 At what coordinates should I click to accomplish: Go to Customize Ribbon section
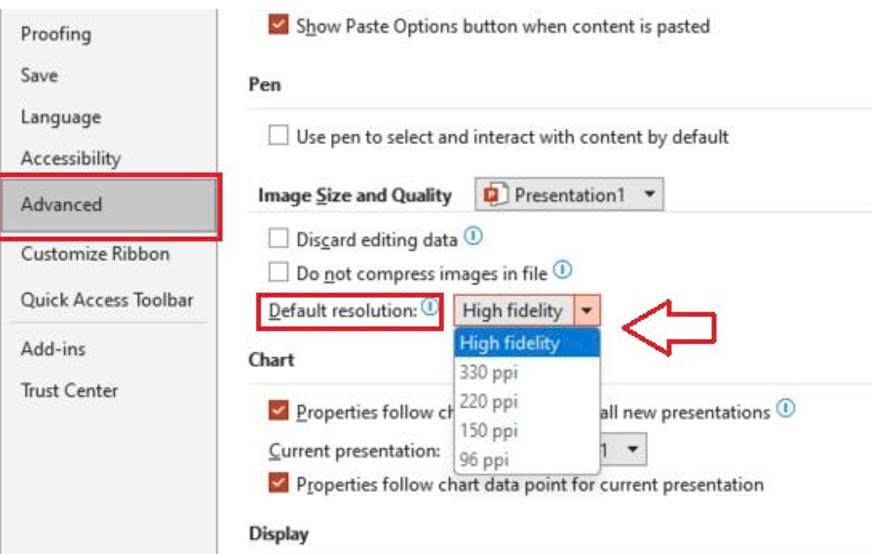[95, 254]
